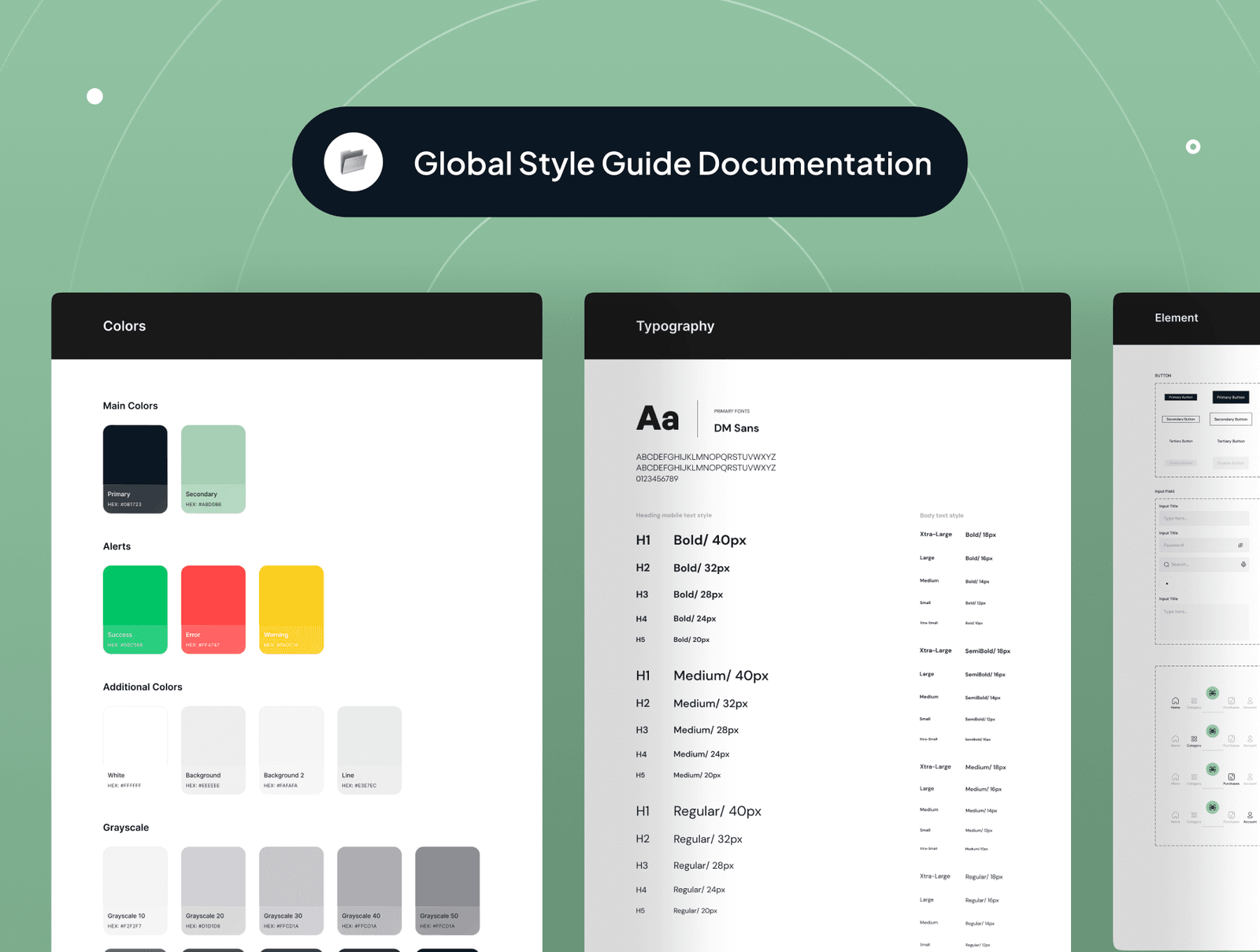Click the highlighted Category icon in the second nav bar
Screen dimensions: 1260x952
coord(1194,739)
